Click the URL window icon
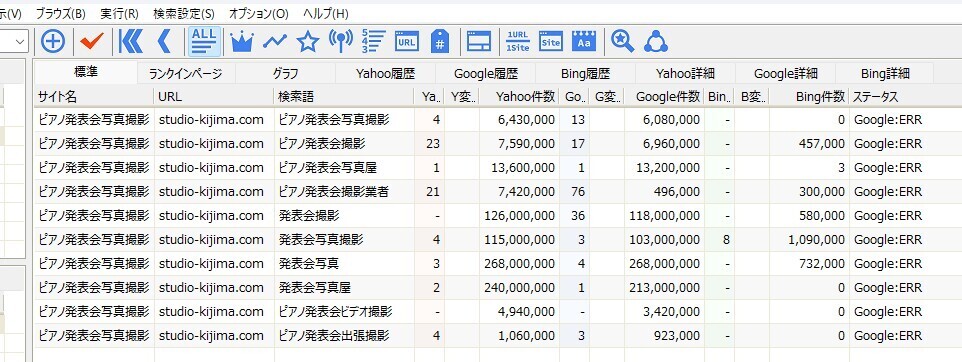 406,41
